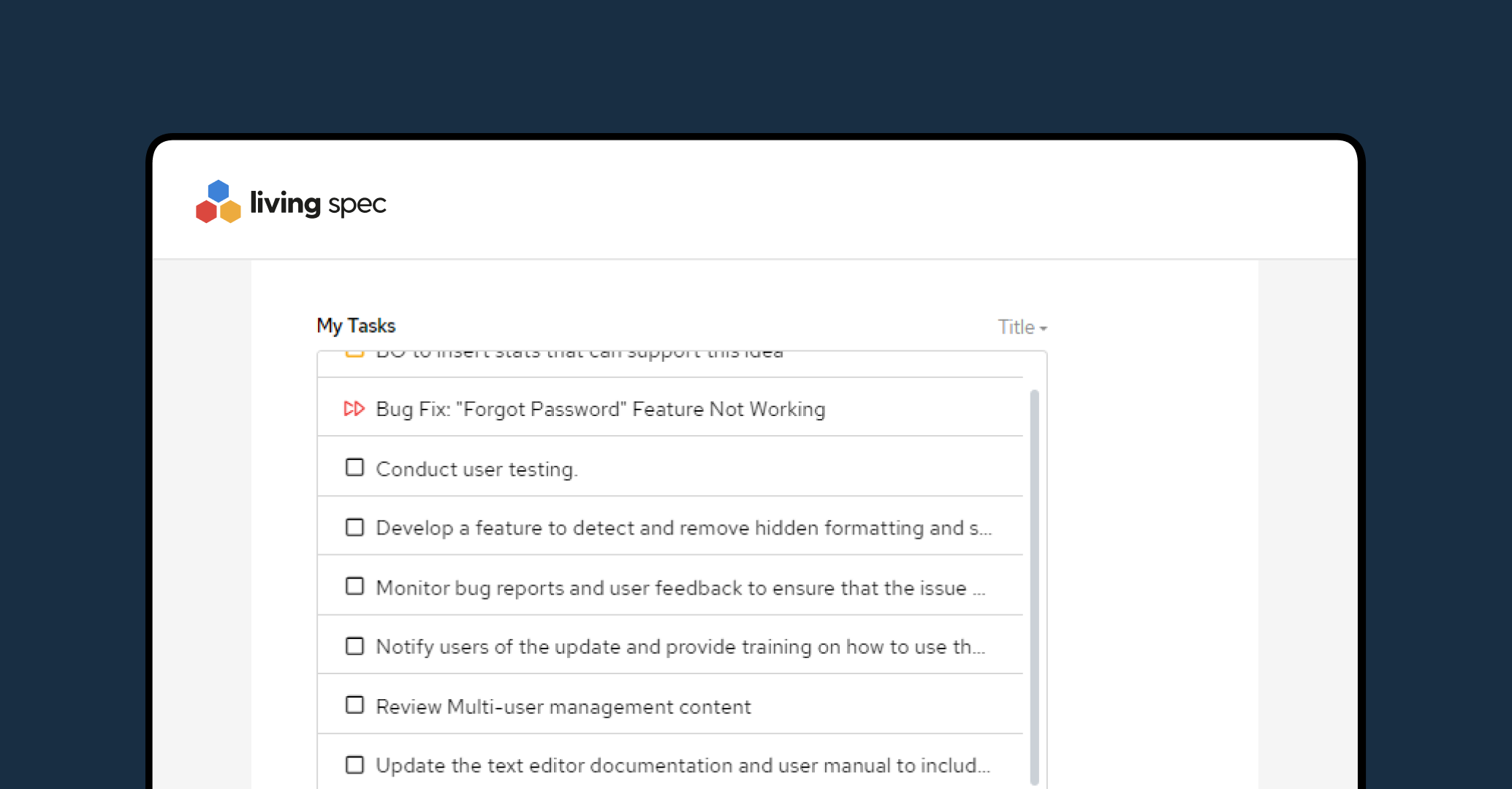Open the Conduct user testing task
Viewport: 1512px width, 789px height.
click(x=476, y=469)
